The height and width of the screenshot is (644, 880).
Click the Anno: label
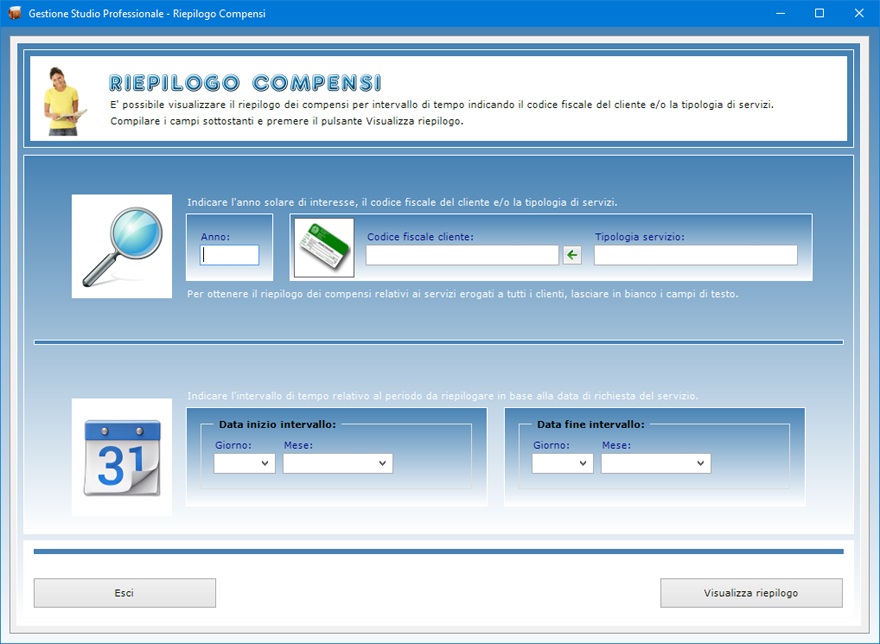216,237
